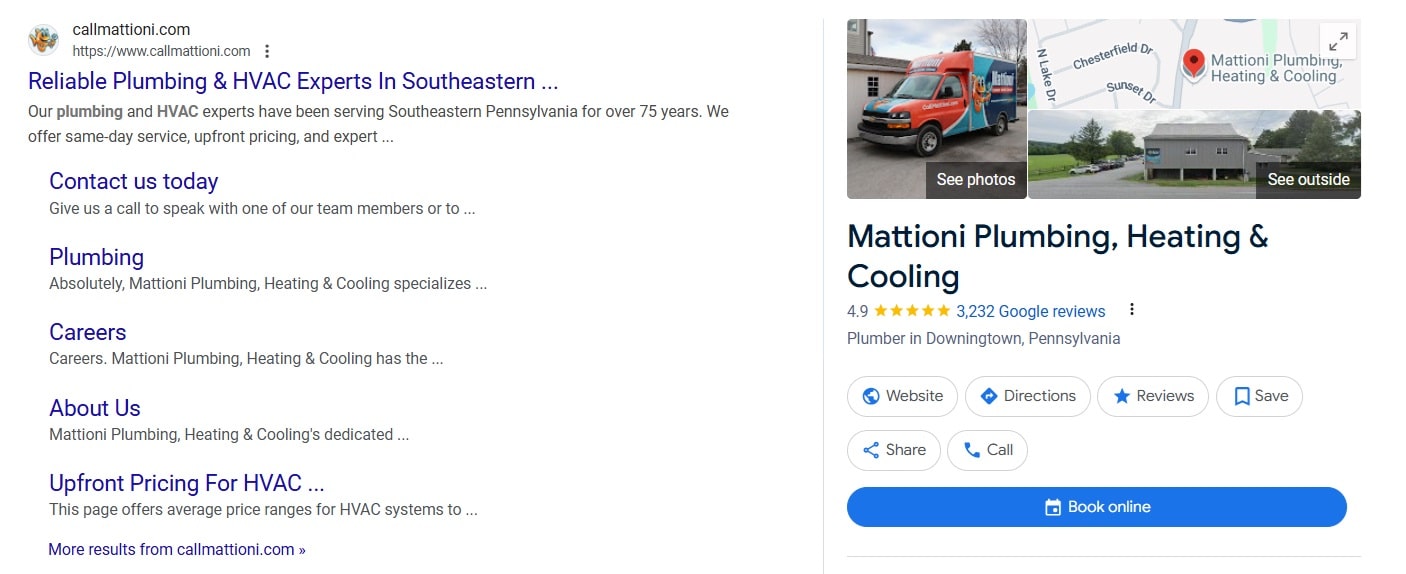1406x574 pixels.
Task: Expand the map with the fullscreen arrows icon
Action: tap(1337, 42)
